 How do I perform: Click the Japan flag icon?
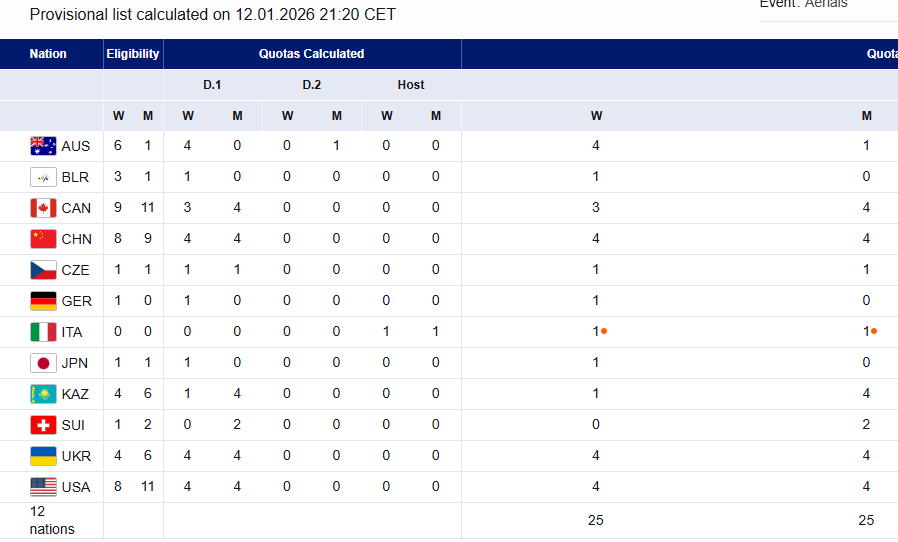pos(43,363)
